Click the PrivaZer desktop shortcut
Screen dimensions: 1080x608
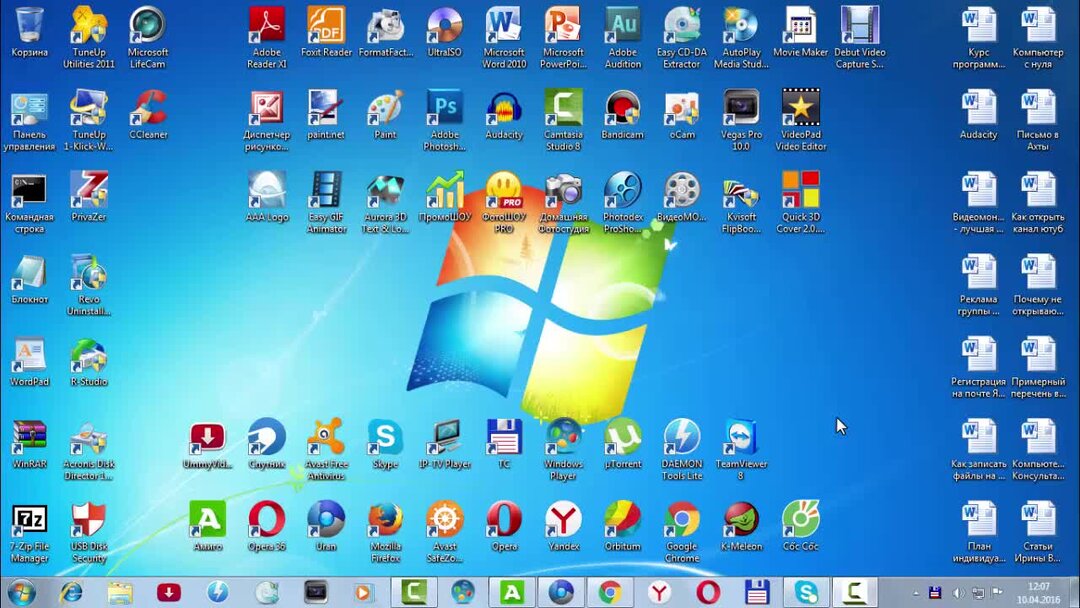pos(89,197)
